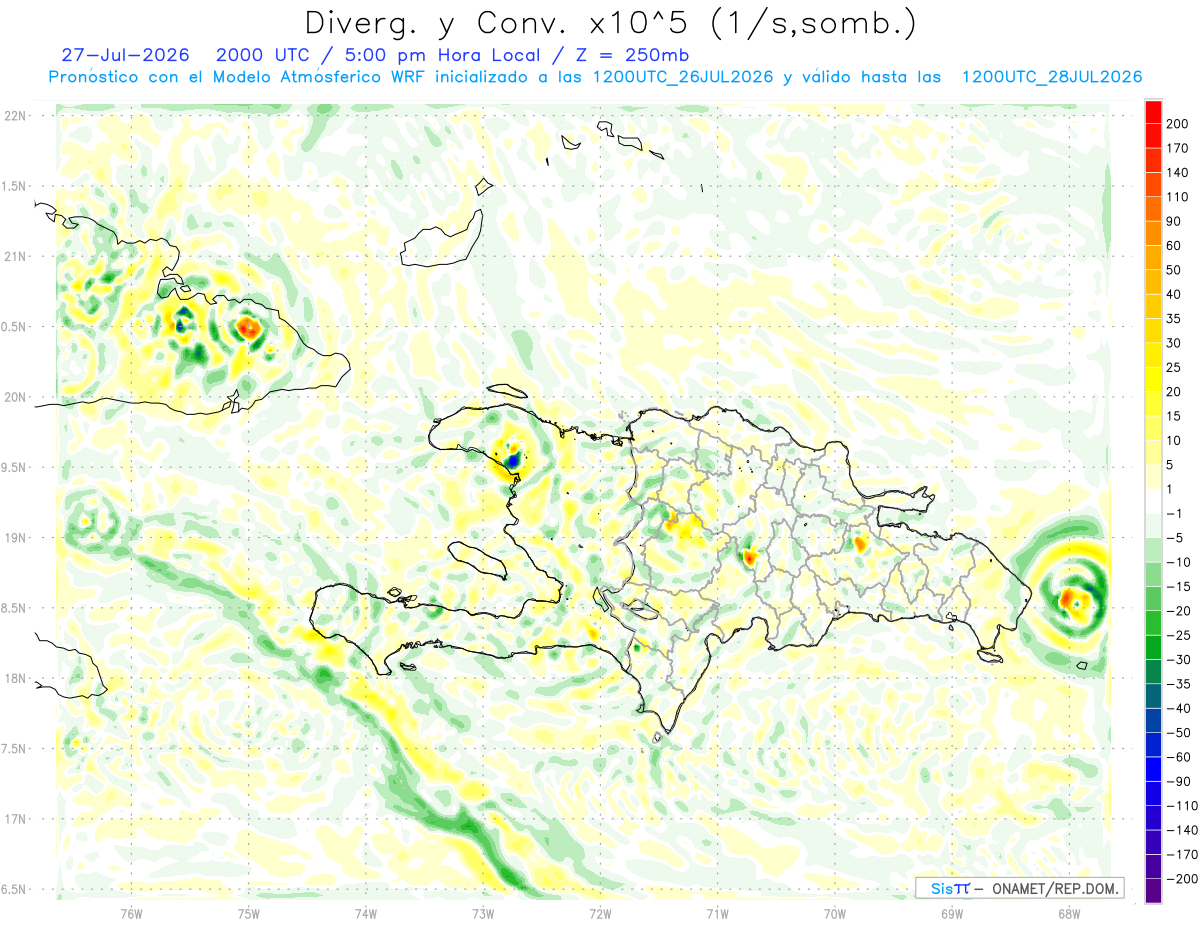Click the '8.5N' latitude label
Image resolution: width=1200 pixels, height=927 pixels.
click(x=15, y=608)
